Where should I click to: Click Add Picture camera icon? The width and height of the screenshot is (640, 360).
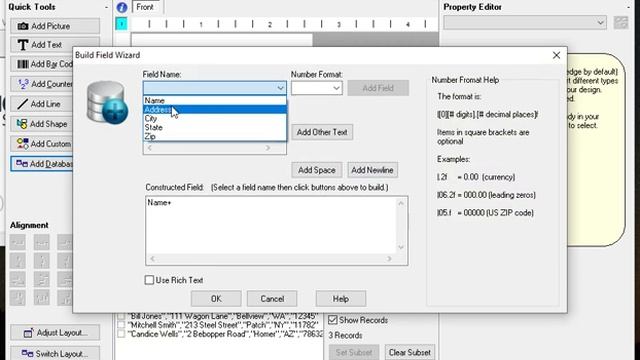click(23, 26)
